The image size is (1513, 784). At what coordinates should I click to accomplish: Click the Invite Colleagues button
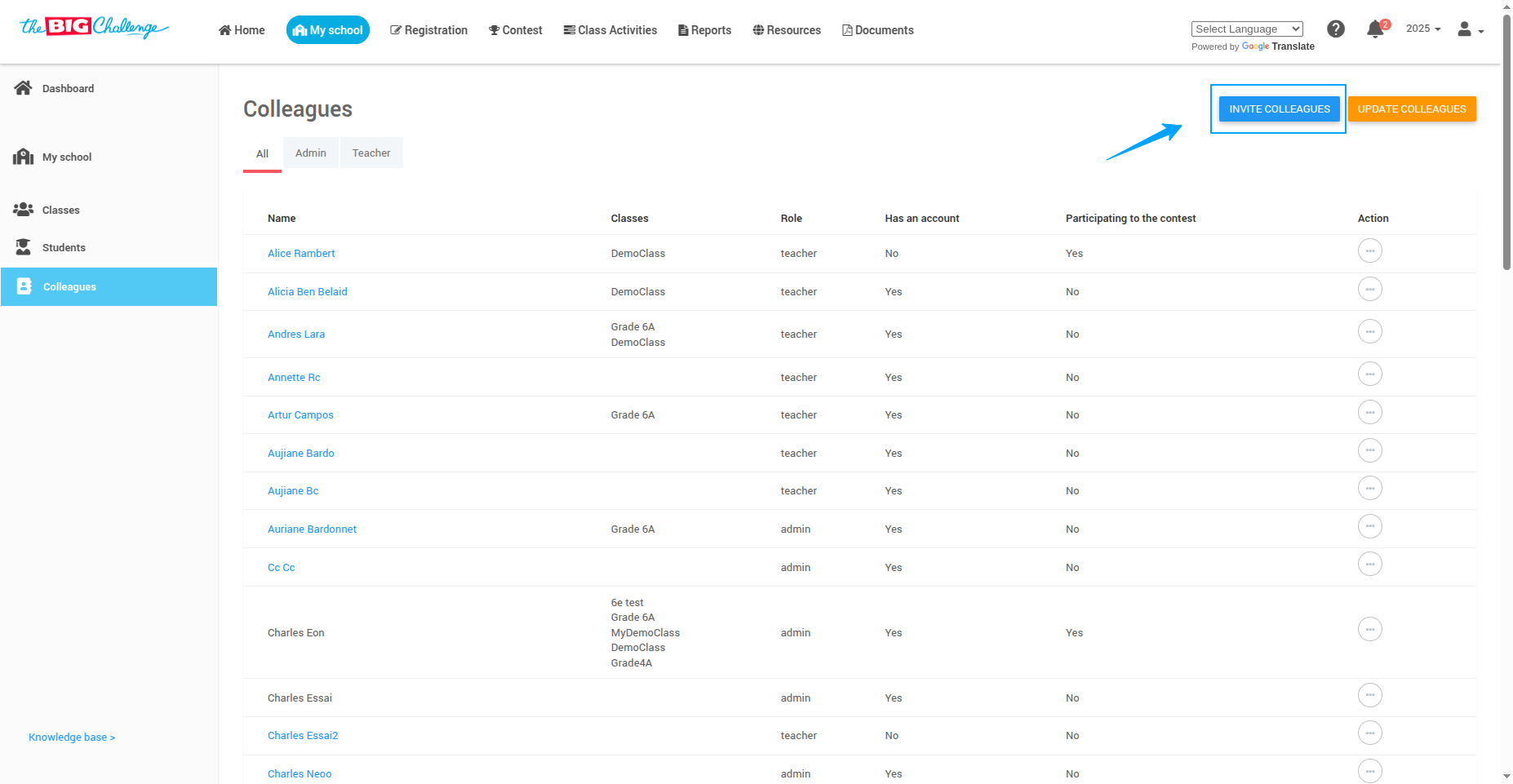[1280, 109]
